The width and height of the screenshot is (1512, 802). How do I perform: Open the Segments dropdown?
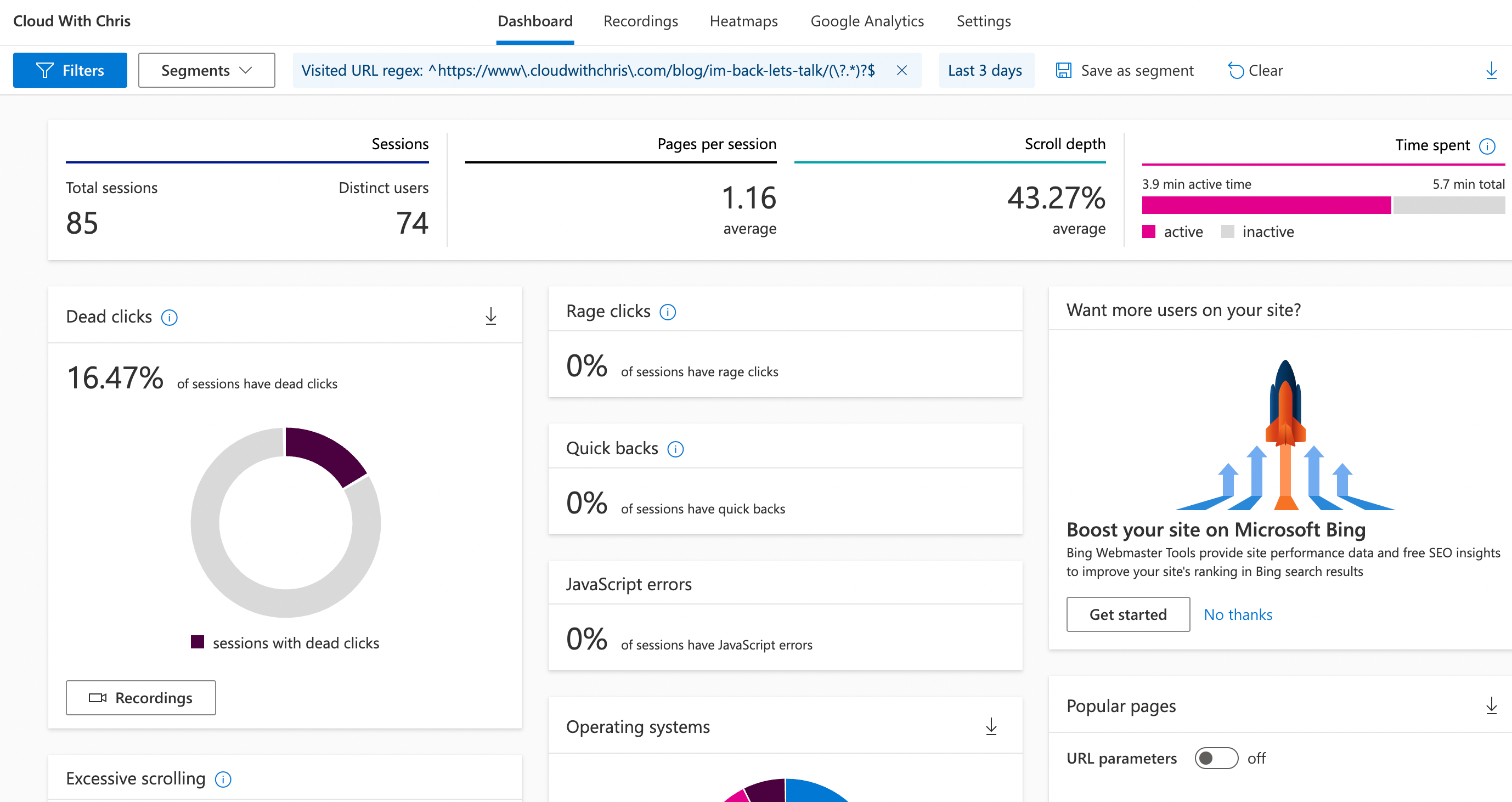(206, 70)
